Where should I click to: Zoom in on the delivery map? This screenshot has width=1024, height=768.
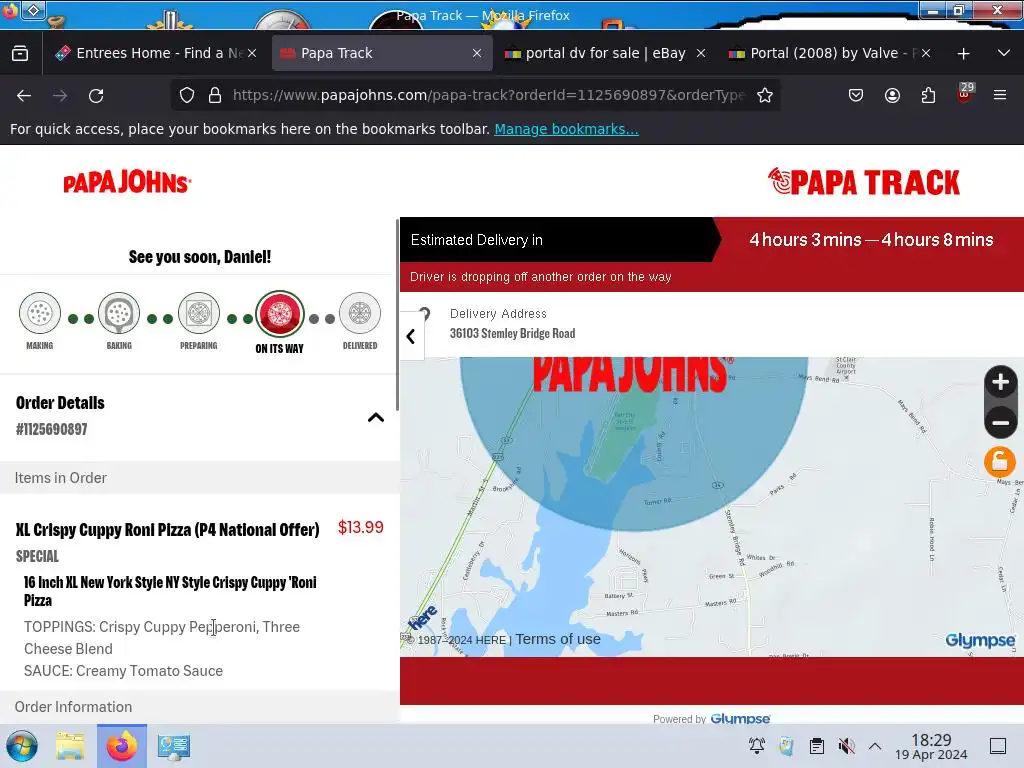pos(1000,383)
